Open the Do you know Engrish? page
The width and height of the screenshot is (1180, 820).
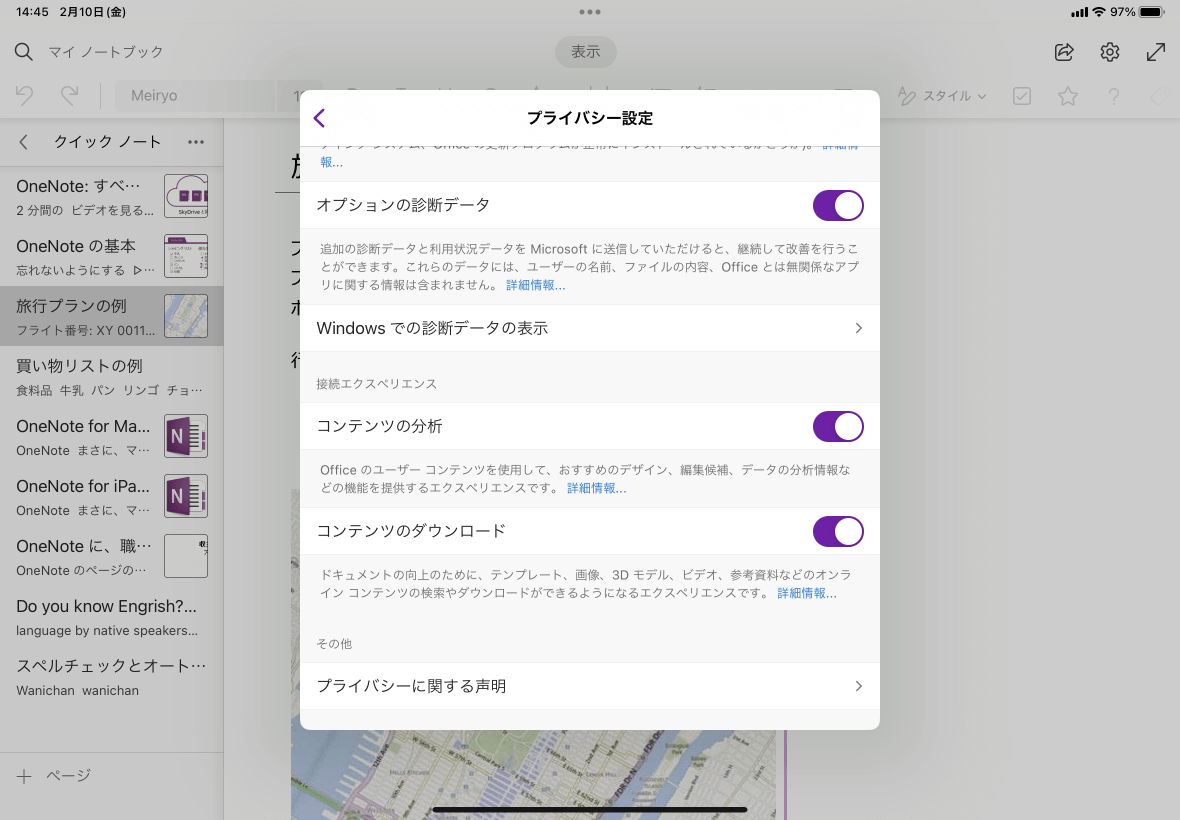click(x=111, y=617)
